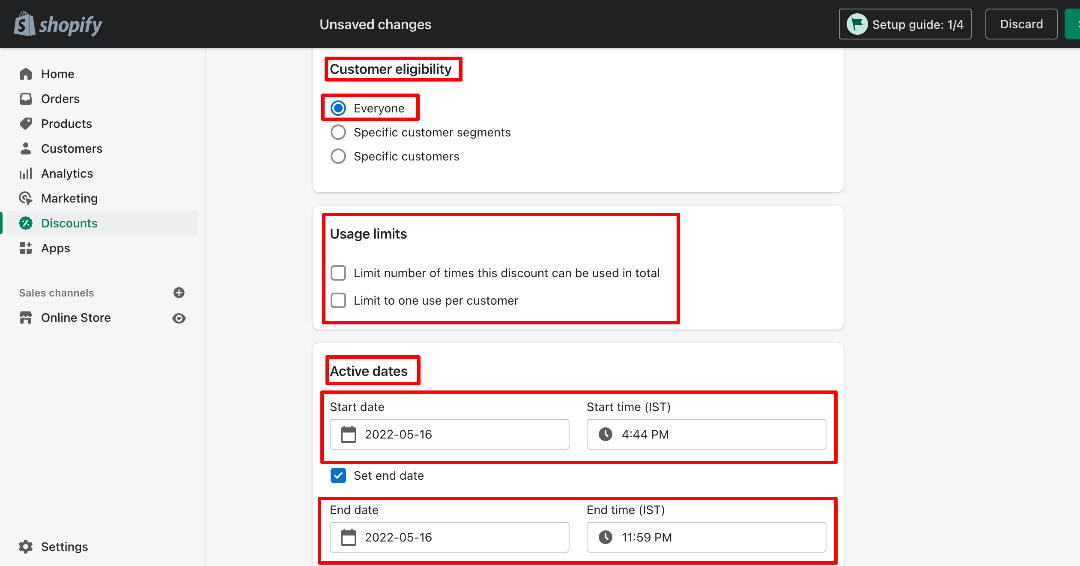Click the Online Store storefront icon
Image resolution: width=1080 pixels, height=566 pixels.
(26, 317)
